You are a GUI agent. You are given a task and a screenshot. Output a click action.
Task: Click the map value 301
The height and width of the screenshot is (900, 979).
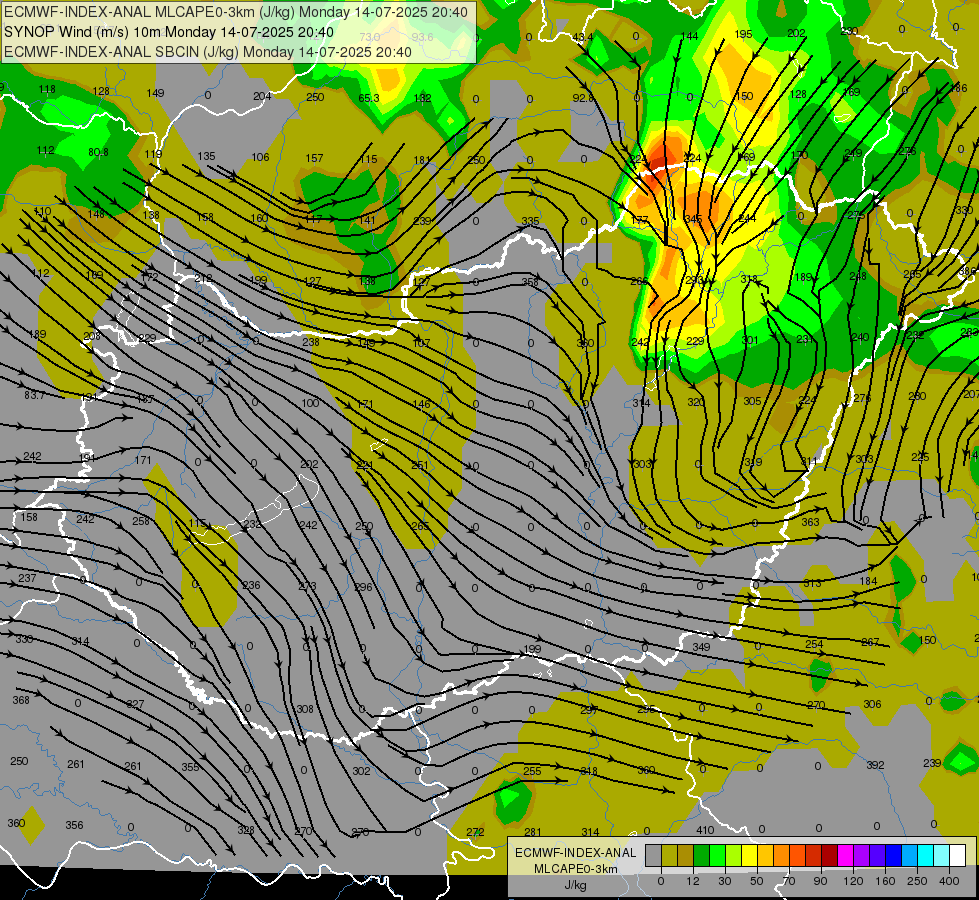[x=750, y=340]
